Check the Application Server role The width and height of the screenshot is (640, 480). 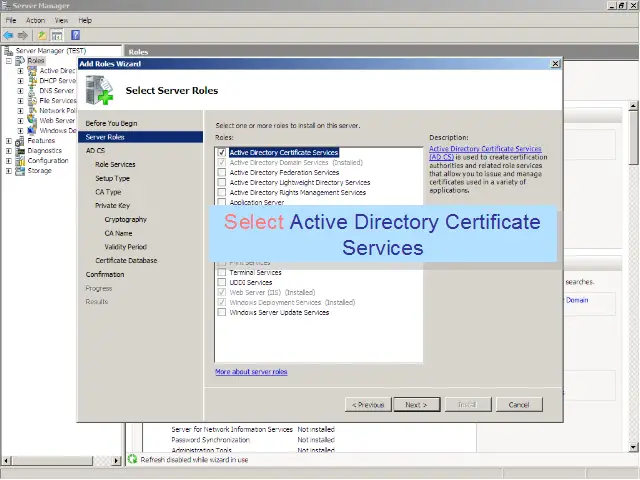(x=222, y=202)
